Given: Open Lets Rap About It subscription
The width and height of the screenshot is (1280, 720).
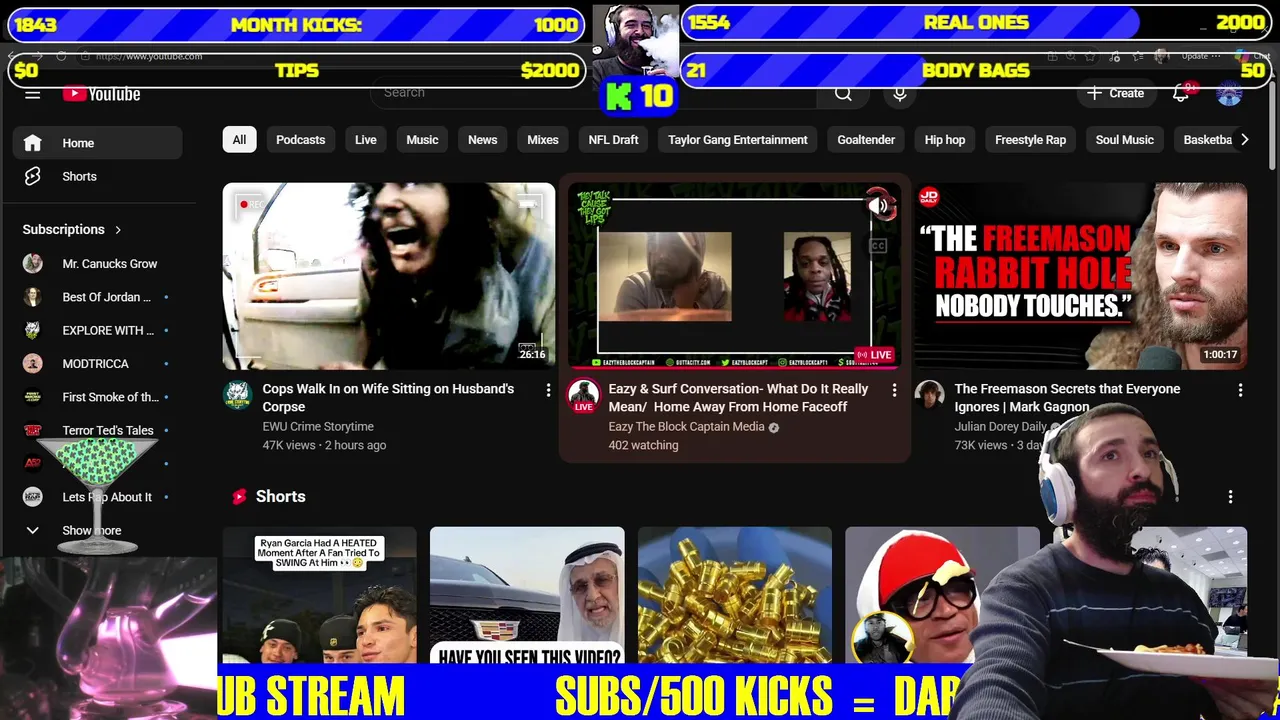Looking at the screenshot, I should [97, 497].
